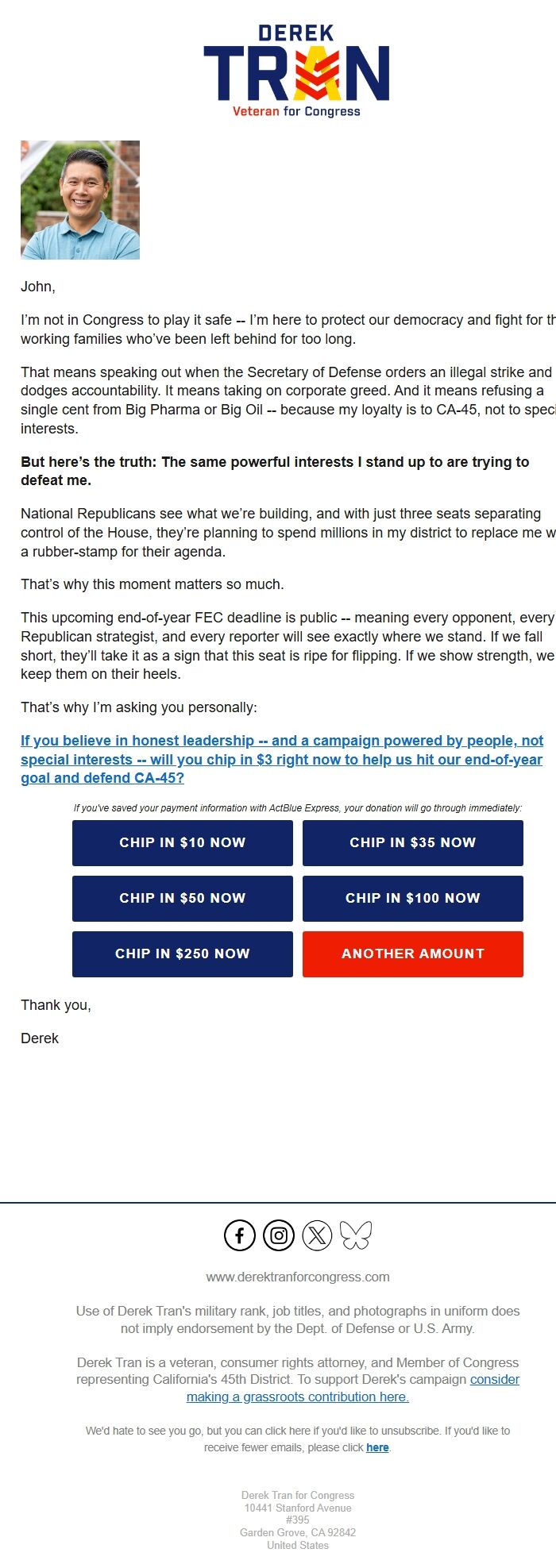Click the CHIP IN $35 NOW button
The image size is (556, 1568).
click(412, 843)
